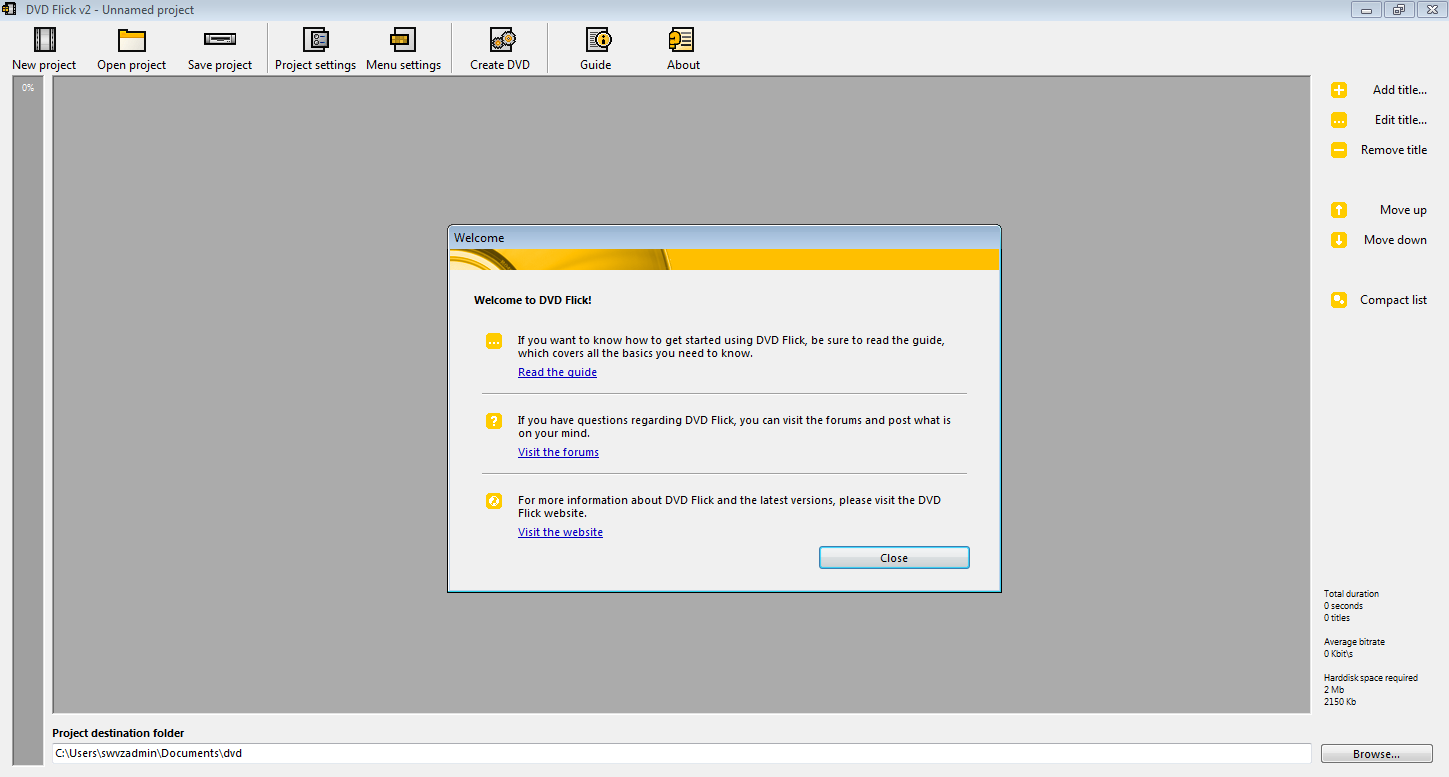Follow the Read the guide link
The image size is (1449, 777).
557,372
